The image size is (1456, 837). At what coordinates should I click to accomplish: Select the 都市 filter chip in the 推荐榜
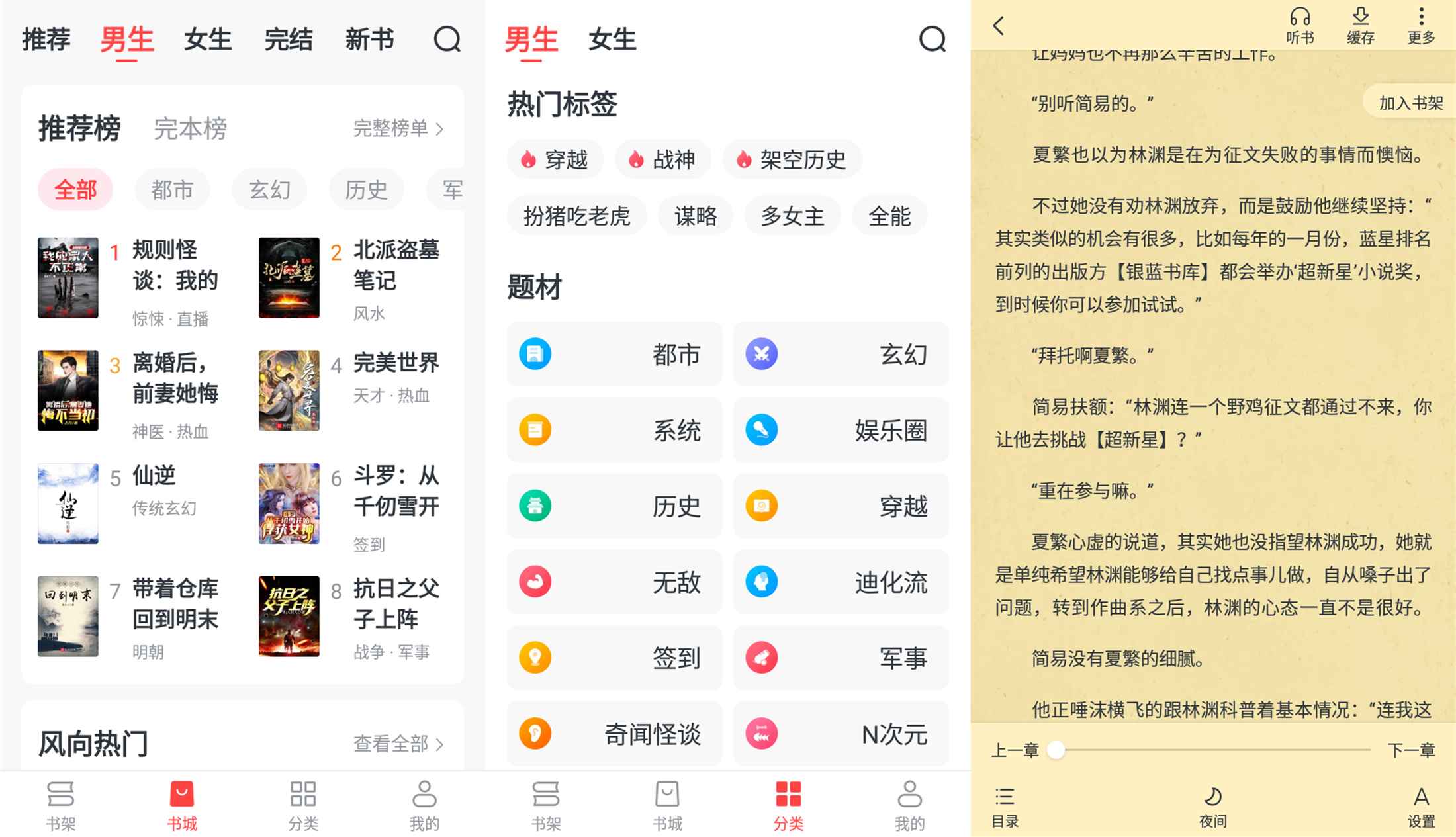(172, 190)
